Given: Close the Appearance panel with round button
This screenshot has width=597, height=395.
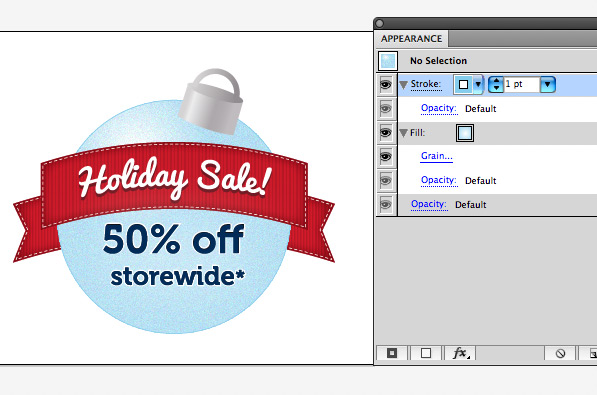Looking at the screenshot, I should point(379,24).
